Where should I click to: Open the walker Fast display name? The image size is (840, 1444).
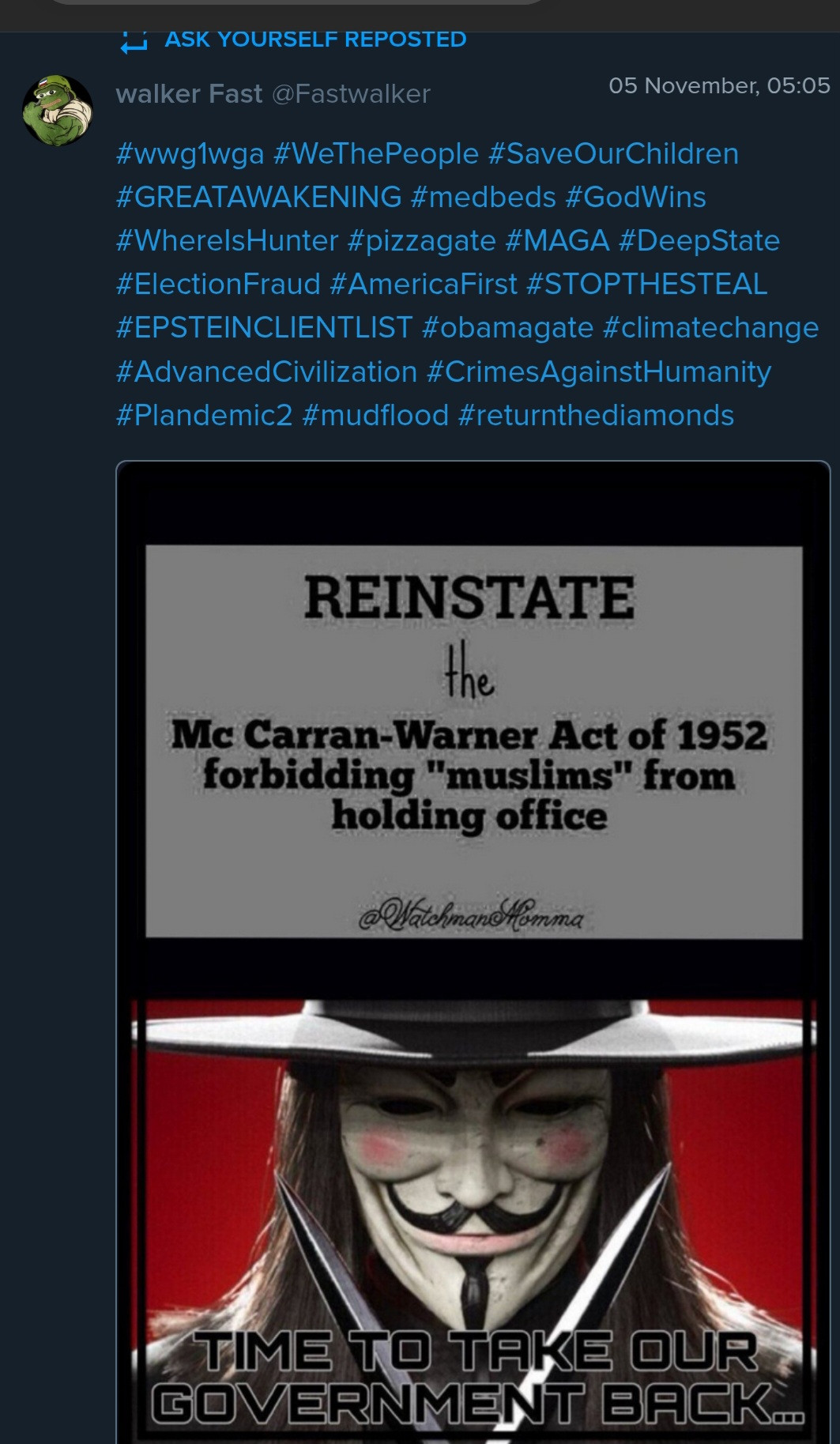click(x=189, y=94)
